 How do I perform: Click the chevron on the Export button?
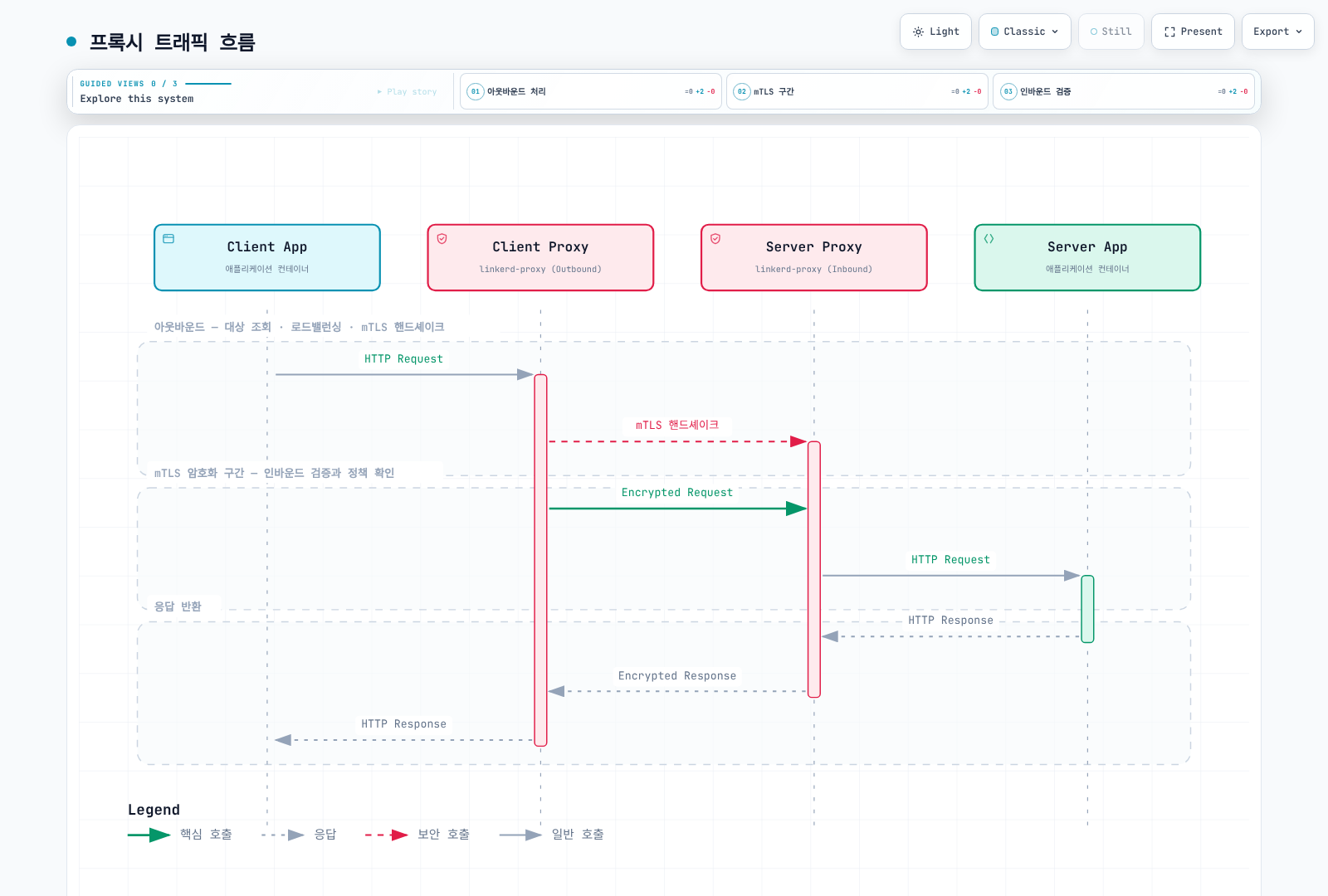(x=1299, y=32)
